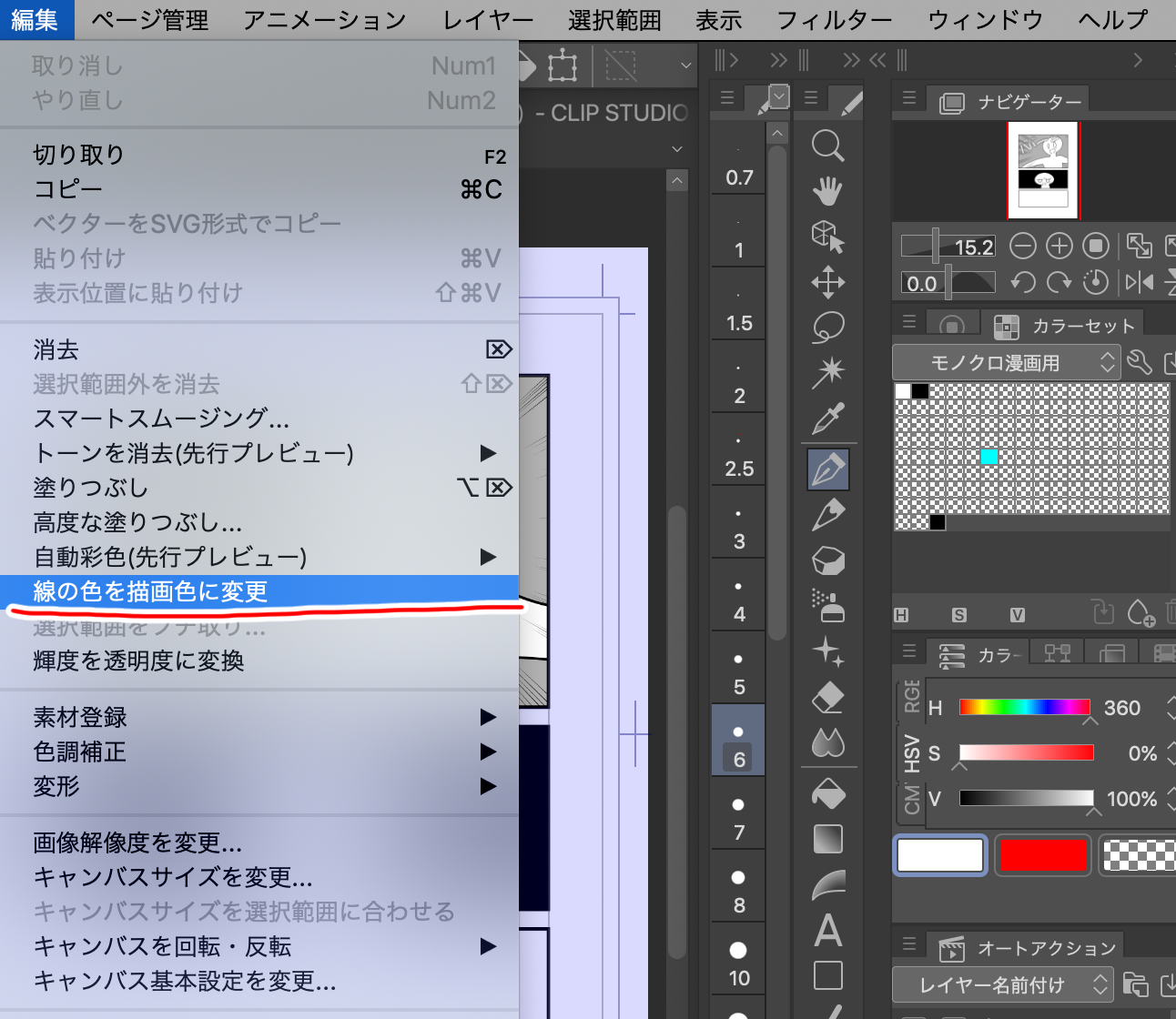
Task: Click the Navigator zoom in plus icon
Action: 1059,246
